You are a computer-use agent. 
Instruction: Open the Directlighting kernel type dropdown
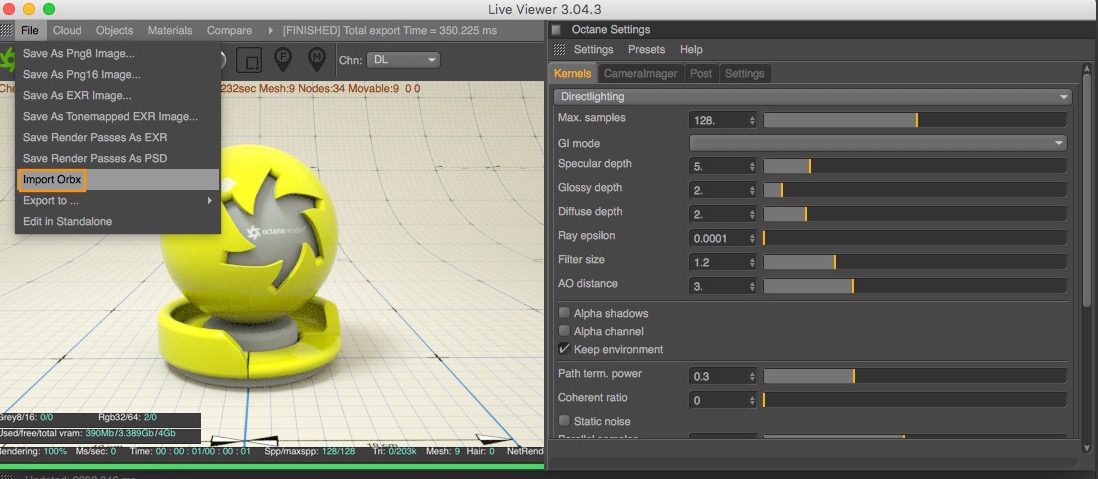(x=812, y=97)
